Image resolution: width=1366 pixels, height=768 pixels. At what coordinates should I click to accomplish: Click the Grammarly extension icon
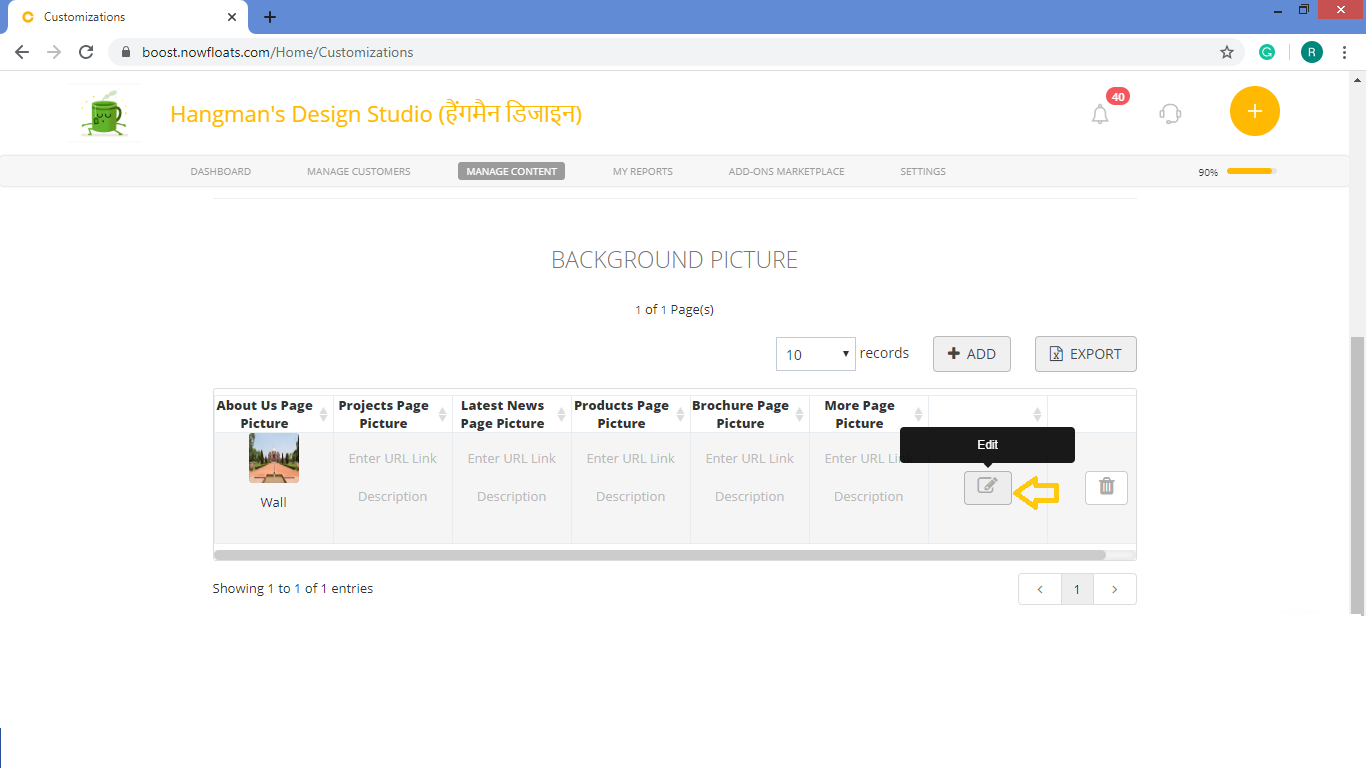(1267, 52)
